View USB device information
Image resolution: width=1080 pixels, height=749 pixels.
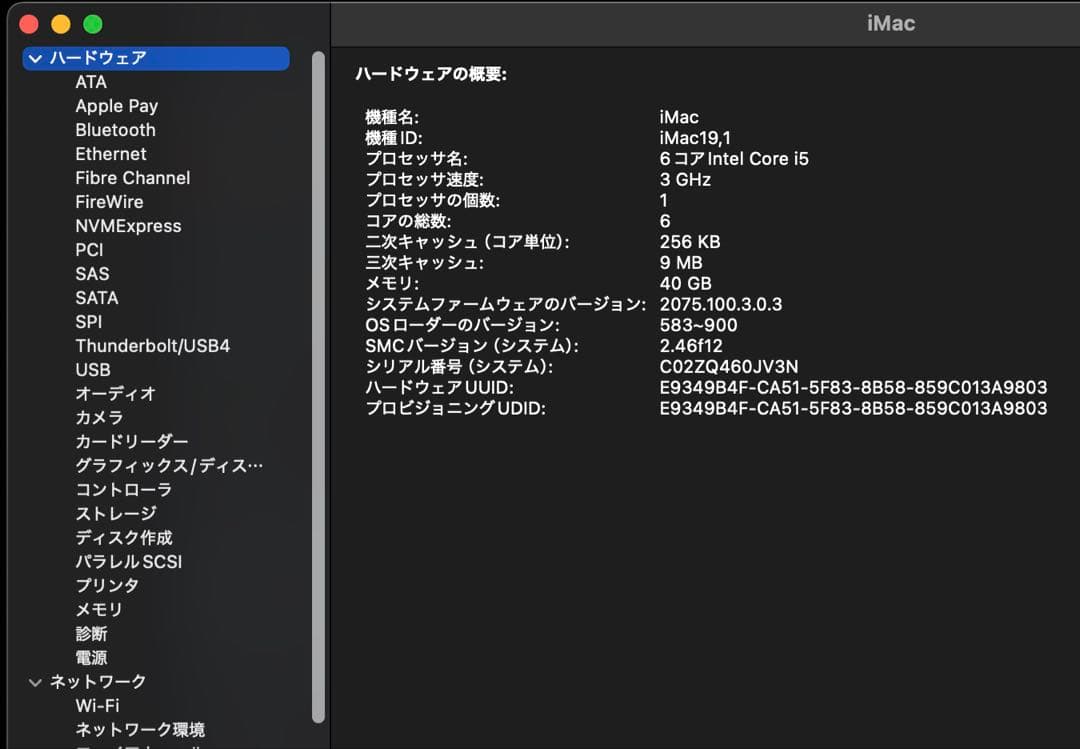click(92, 369)
